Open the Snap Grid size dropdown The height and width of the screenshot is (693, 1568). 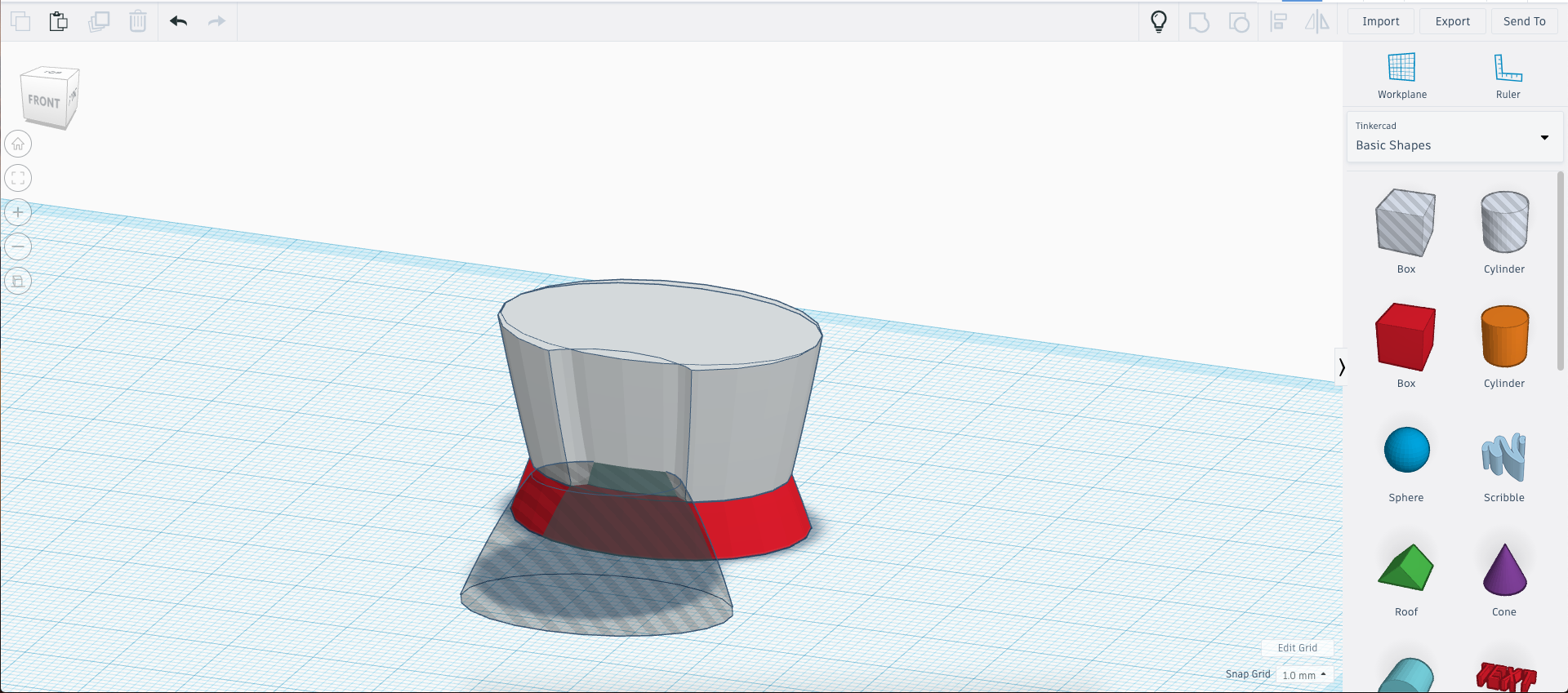click(1303, 675)
